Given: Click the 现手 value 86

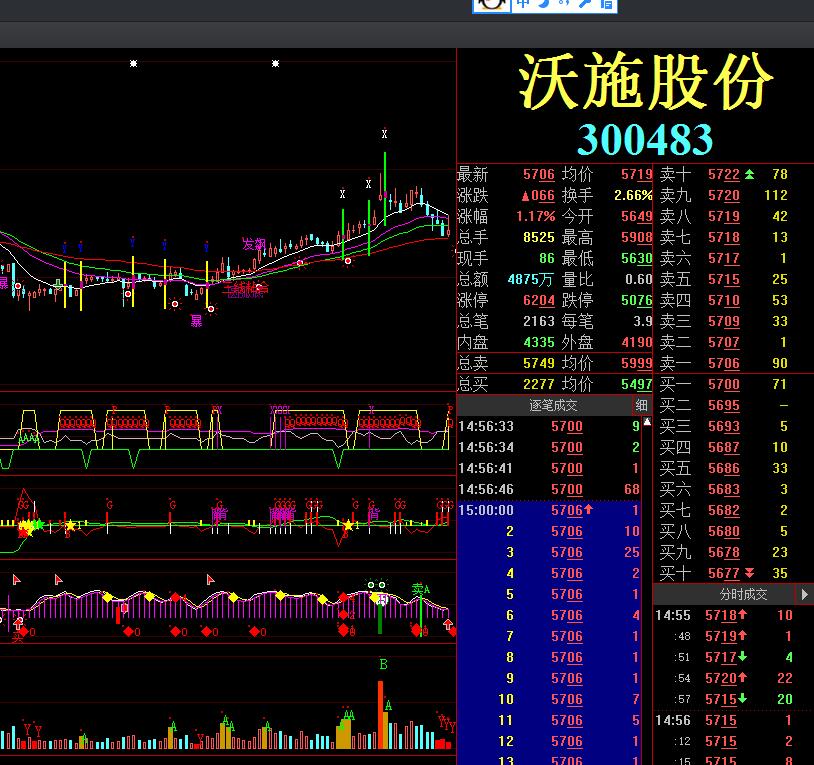Looking at the screenshot, I should [x=547, y=258].
